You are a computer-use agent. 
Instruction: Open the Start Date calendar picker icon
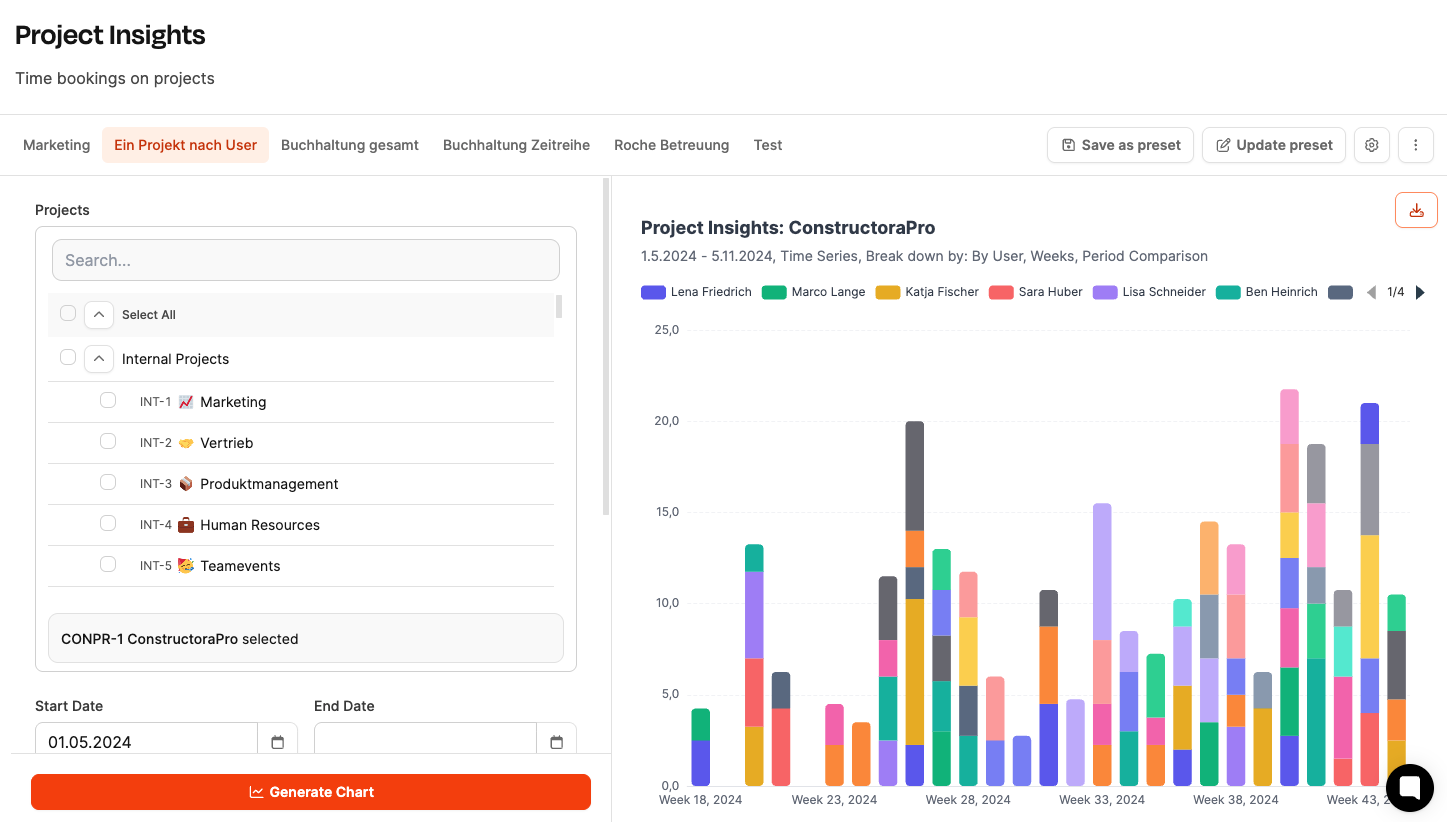pyautogui.click(x=278, y=742)
